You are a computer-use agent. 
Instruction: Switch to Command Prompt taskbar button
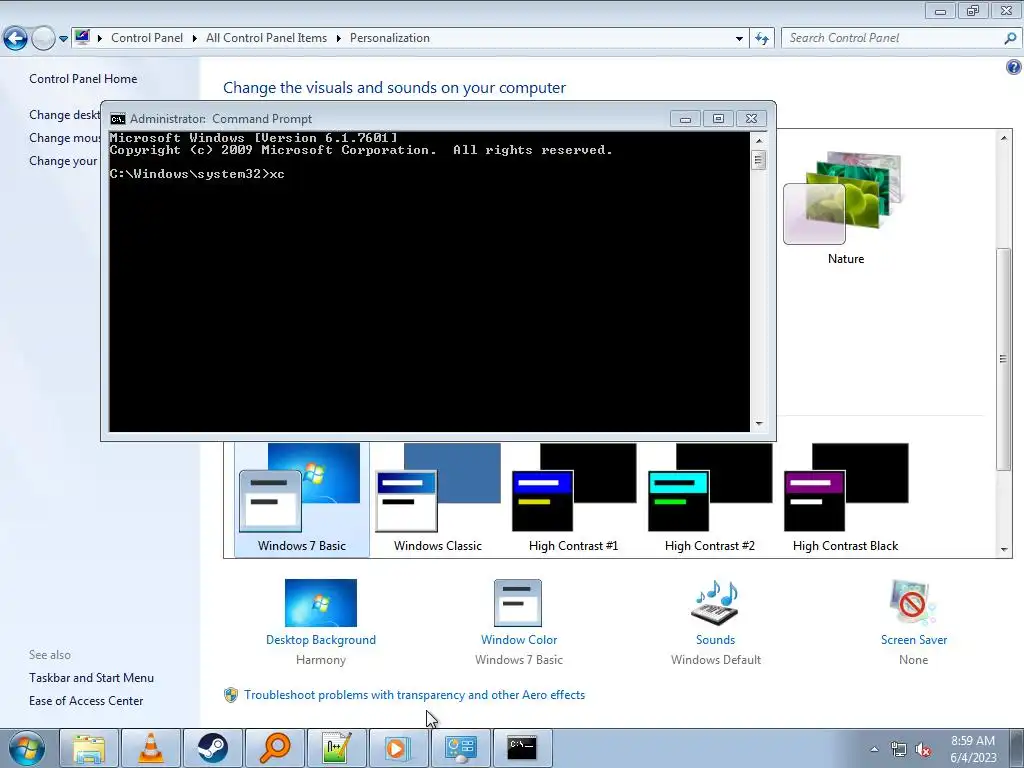(x=522, y=748)
